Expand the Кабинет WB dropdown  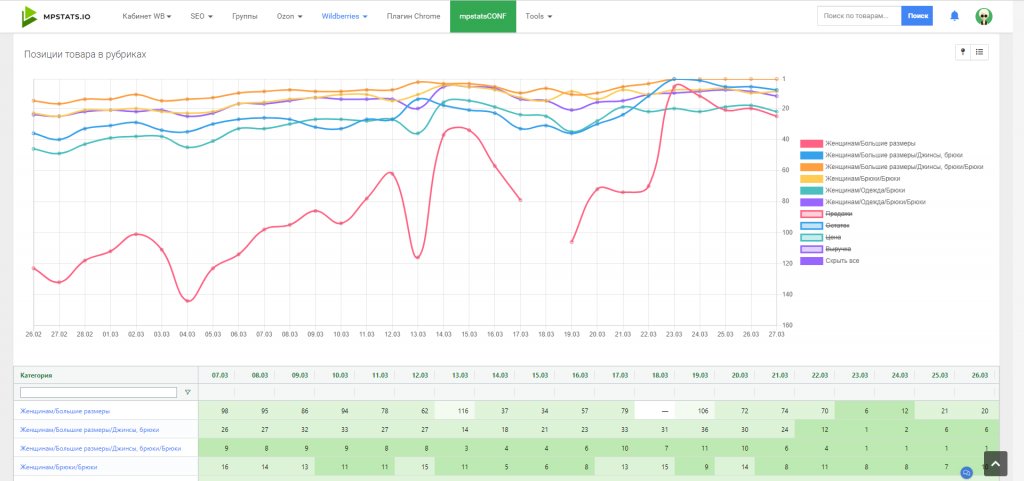[x=146, y=17]
